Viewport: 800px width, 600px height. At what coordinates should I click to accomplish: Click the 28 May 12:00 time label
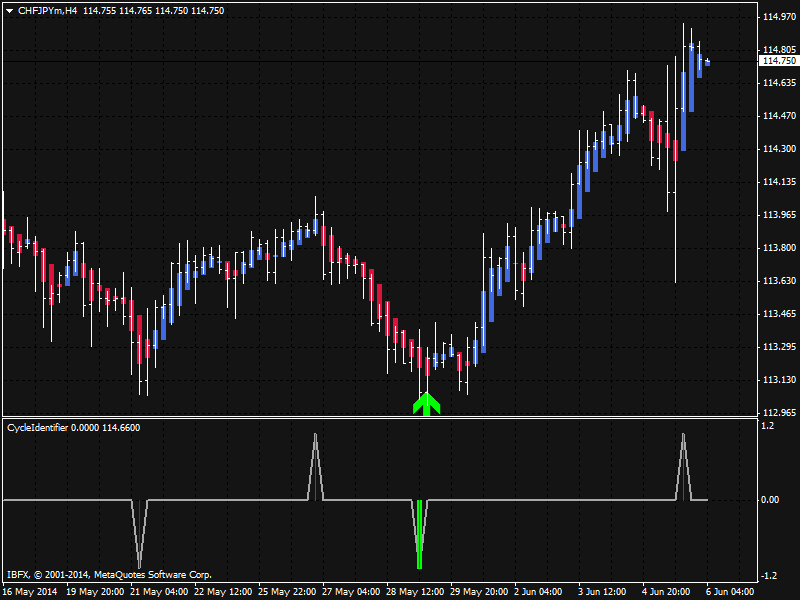point(418,590)
